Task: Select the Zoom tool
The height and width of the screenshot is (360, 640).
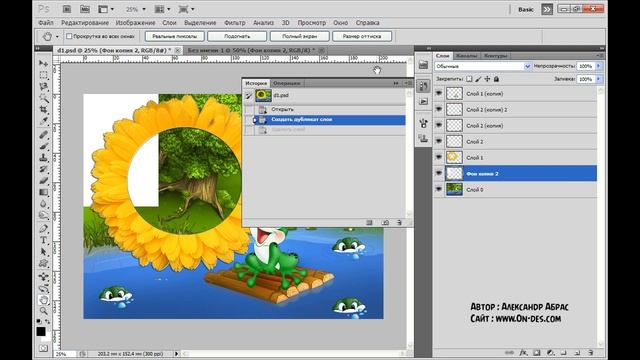Action: click(43, 311)
